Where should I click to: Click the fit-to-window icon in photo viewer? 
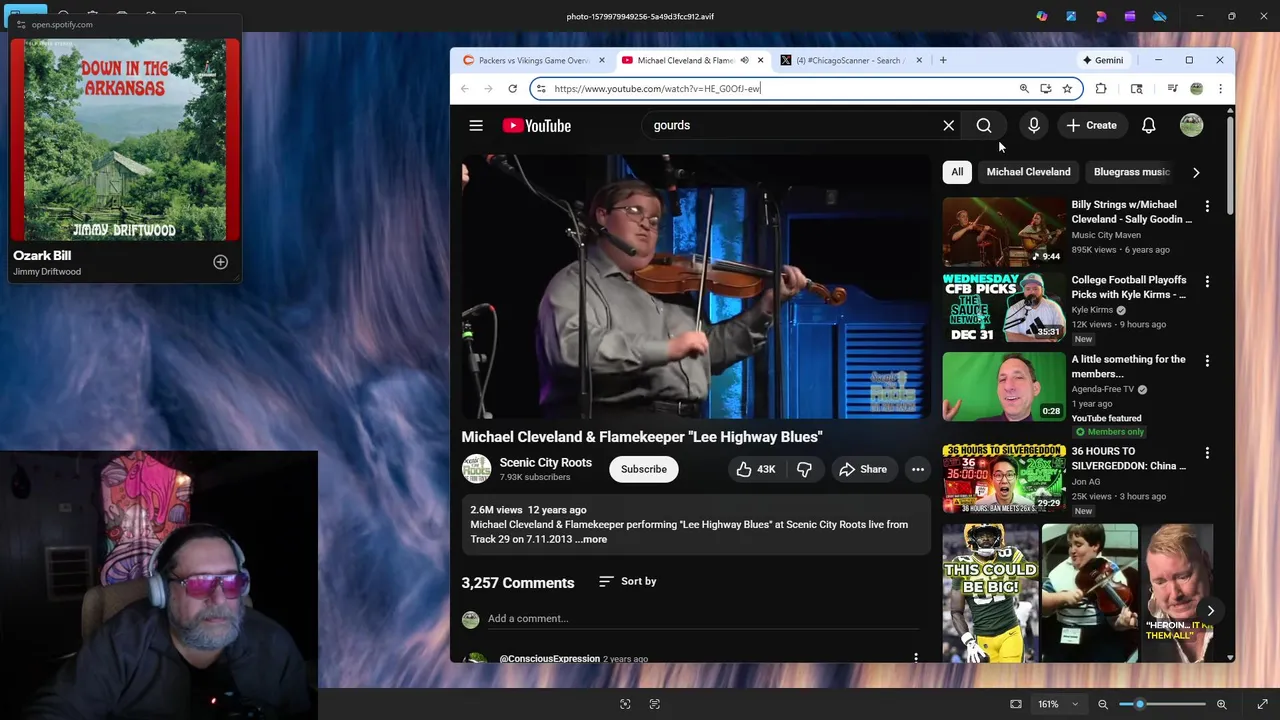[1016, 704]
